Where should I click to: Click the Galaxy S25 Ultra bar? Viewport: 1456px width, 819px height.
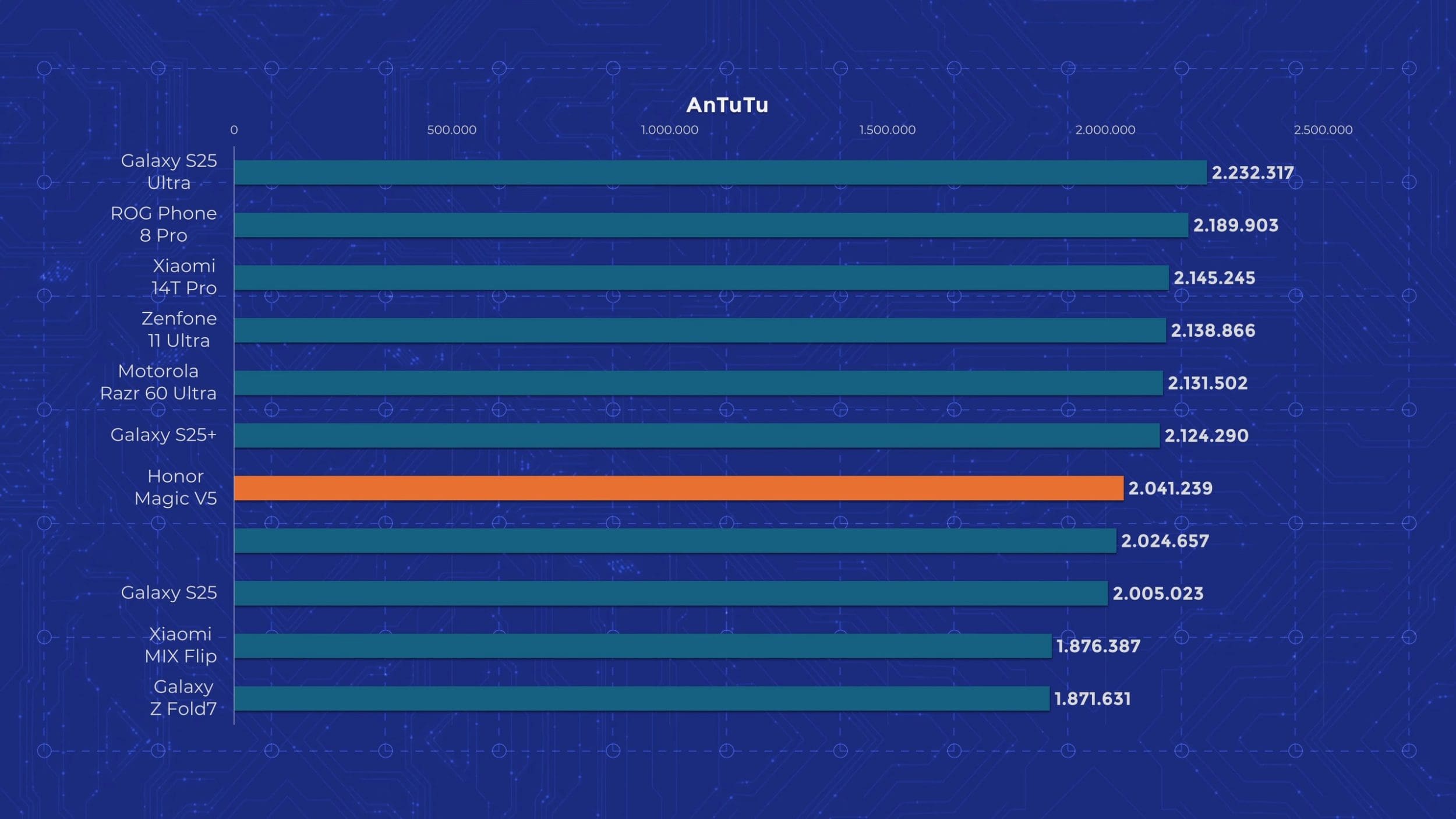pyautogui.click(x=720, y=172)
